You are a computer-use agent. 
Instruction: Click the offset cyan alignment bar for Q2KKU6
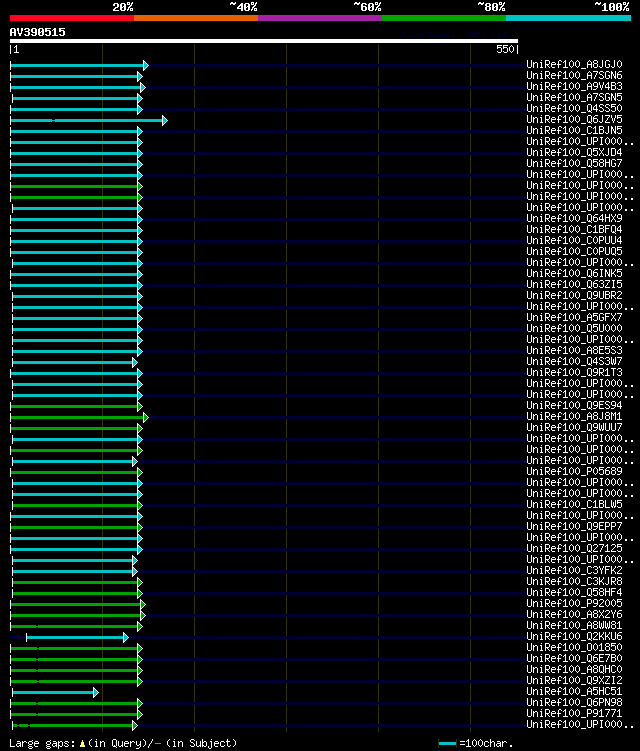(77, 637)
